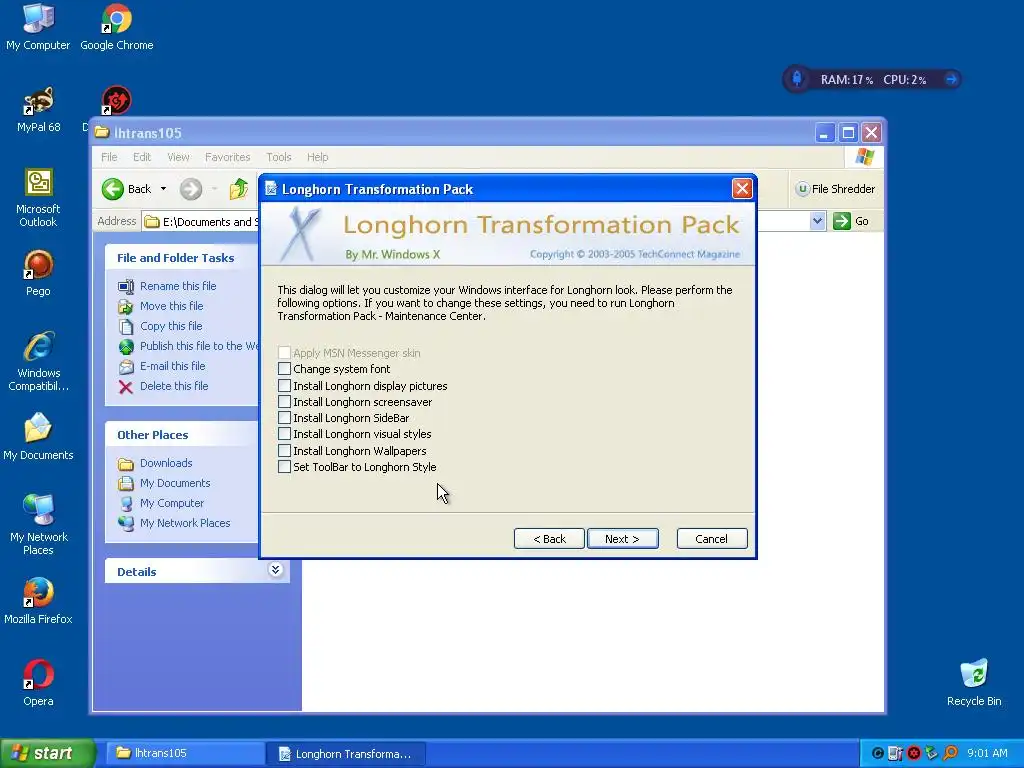The height and width of the screenshot is (768, 1024).
Task: Open My Network Places link in Other Places
Action: (185, 523)
